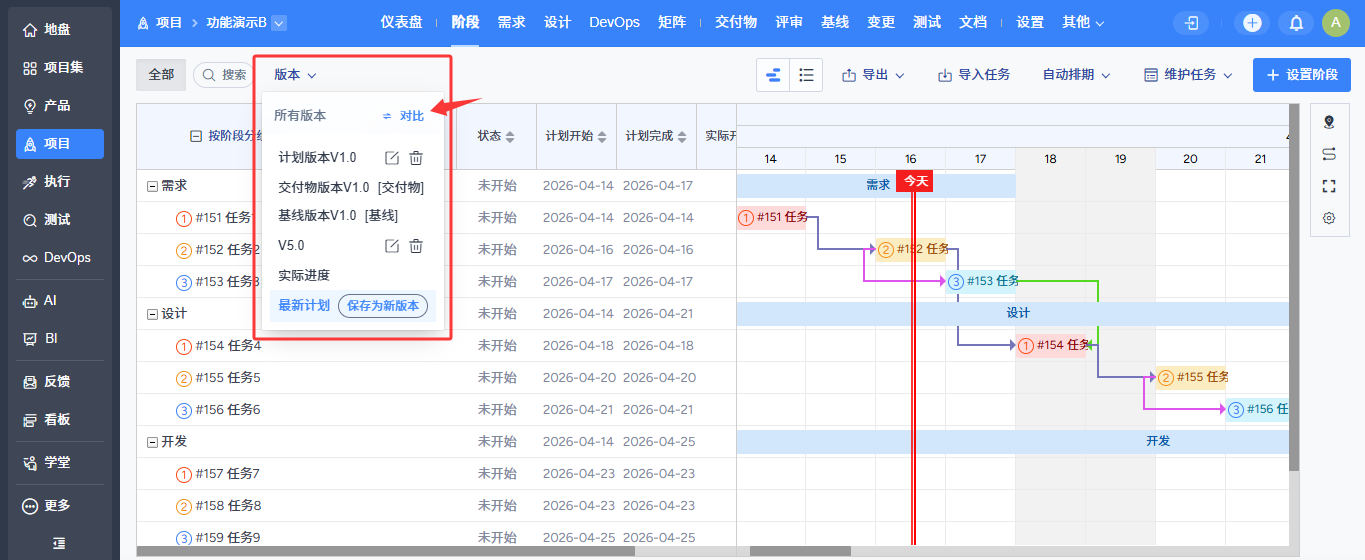The width and height of the screenshot is (1365, 560).
Task: Edit 计划版本V1.0 via pencil icon
Action: (392, 158)
